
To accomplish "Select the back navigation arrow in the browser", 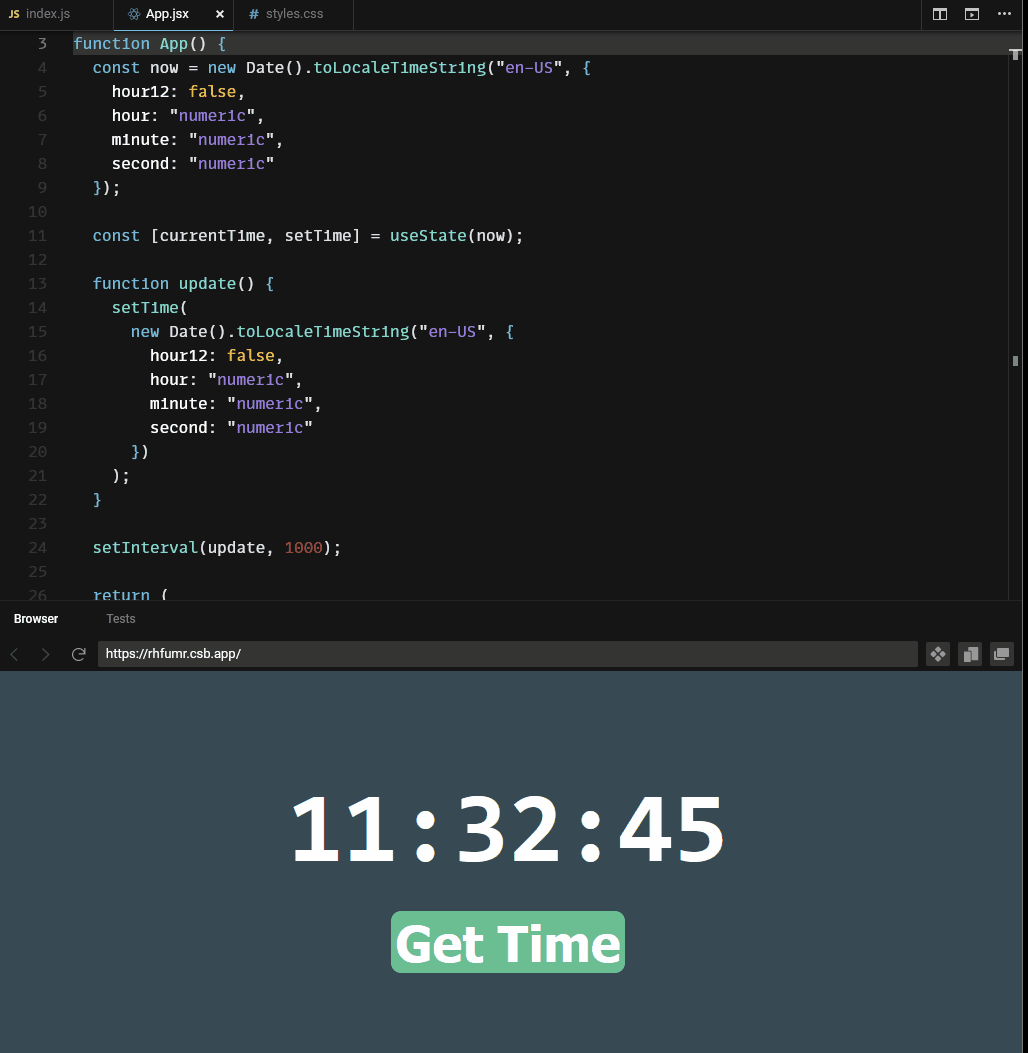I will (14, 654).
